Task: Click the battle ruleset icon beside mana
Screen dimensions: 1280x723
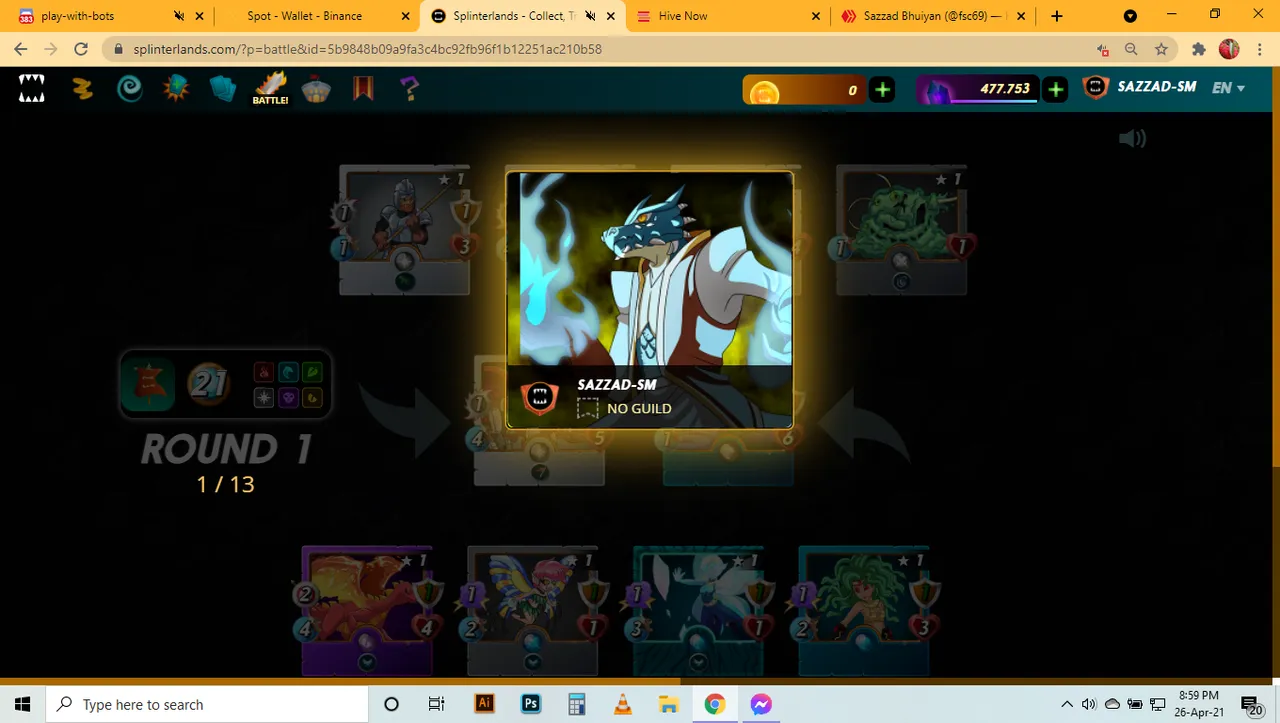Action: (x=148, y=384)
